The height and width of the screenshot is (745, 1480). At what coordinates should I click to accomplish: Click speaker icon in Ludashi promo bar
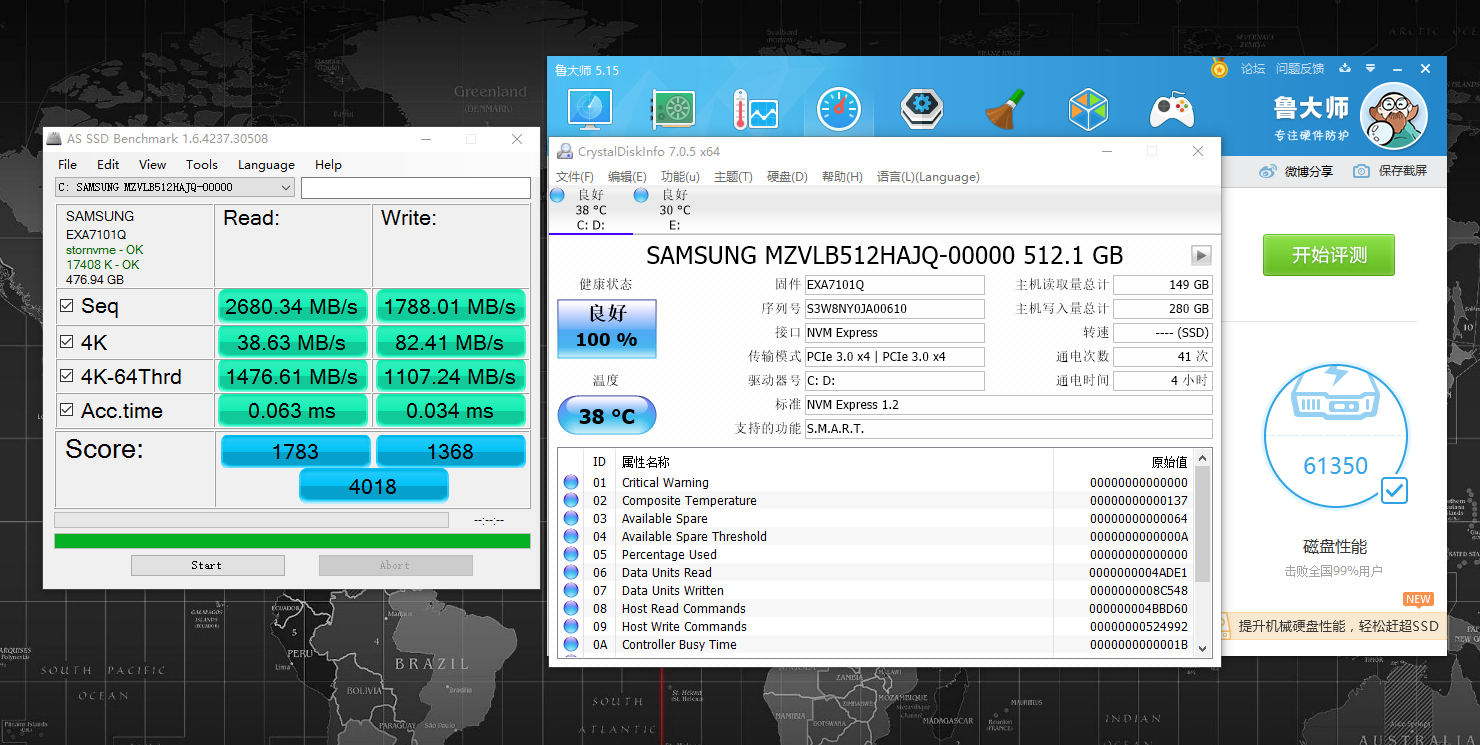point(1225,626)
